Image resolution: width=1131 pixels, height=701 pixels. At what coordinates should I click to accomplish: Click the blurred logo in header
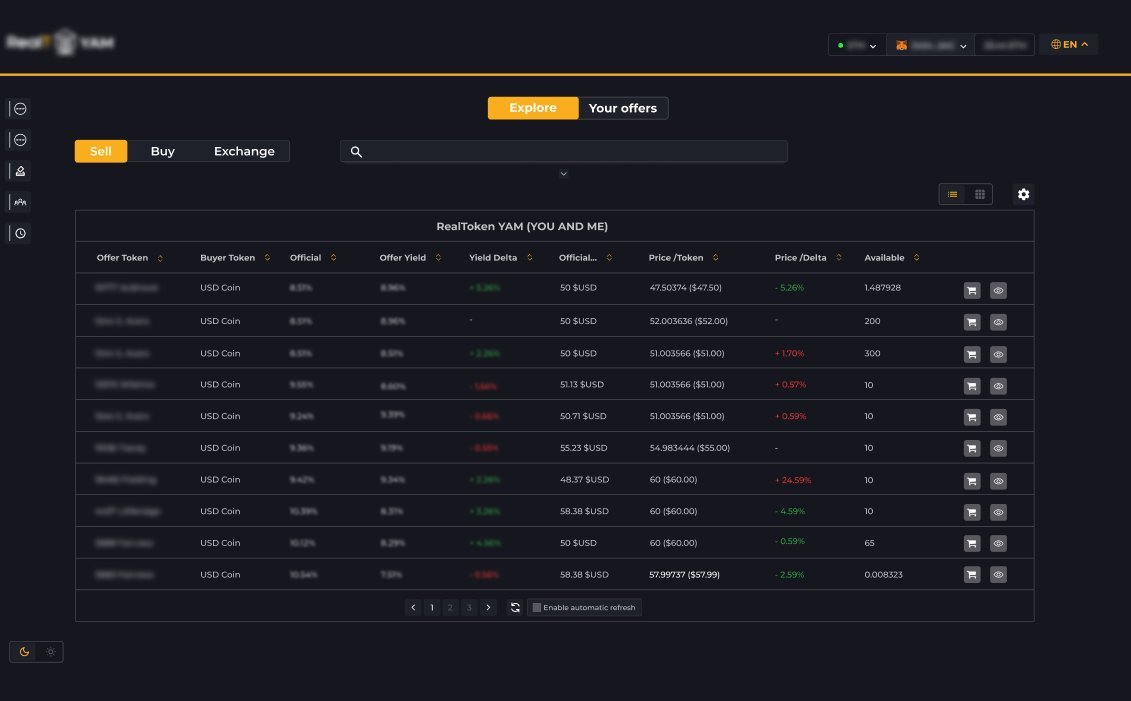click(61, 43)
